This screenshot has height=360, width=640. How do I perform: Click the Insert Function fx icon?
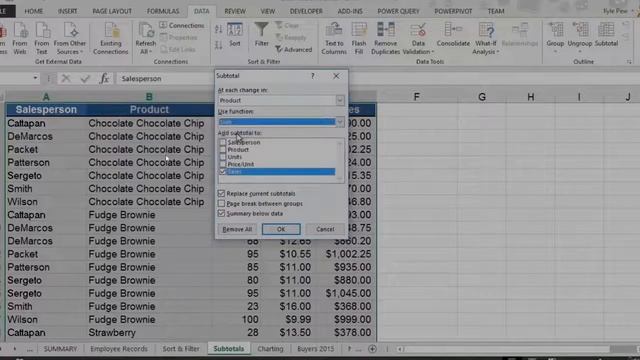pos(104,78)
